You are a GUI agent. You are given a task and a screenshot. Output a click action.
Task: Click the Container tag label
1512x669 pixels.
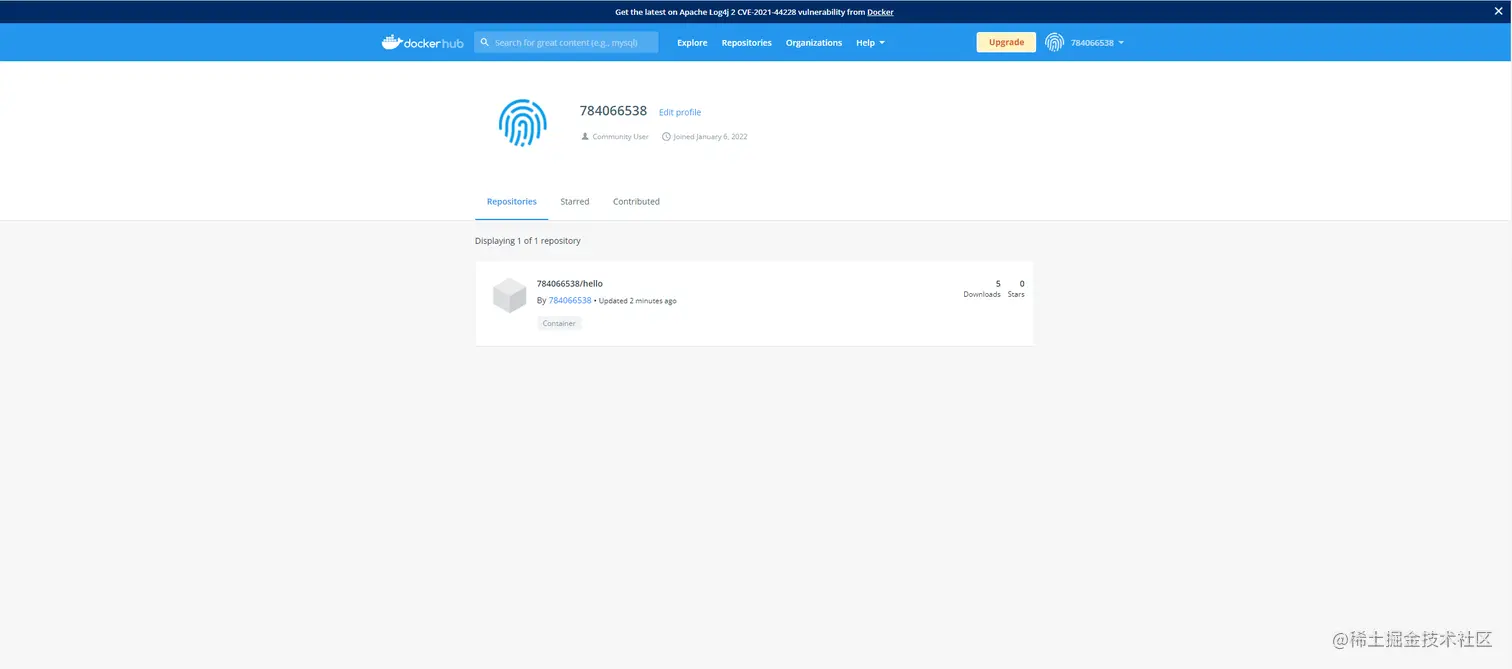tap(559, 323)
